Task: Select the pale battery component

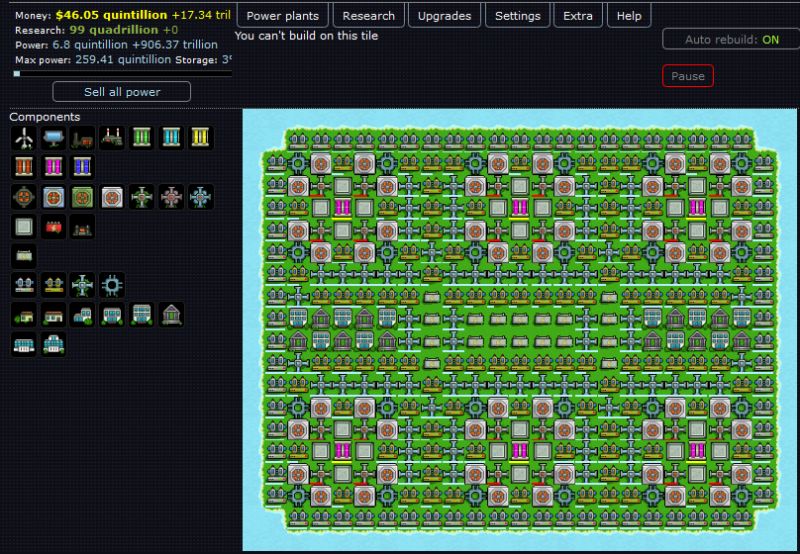Action: click(23, 256)
